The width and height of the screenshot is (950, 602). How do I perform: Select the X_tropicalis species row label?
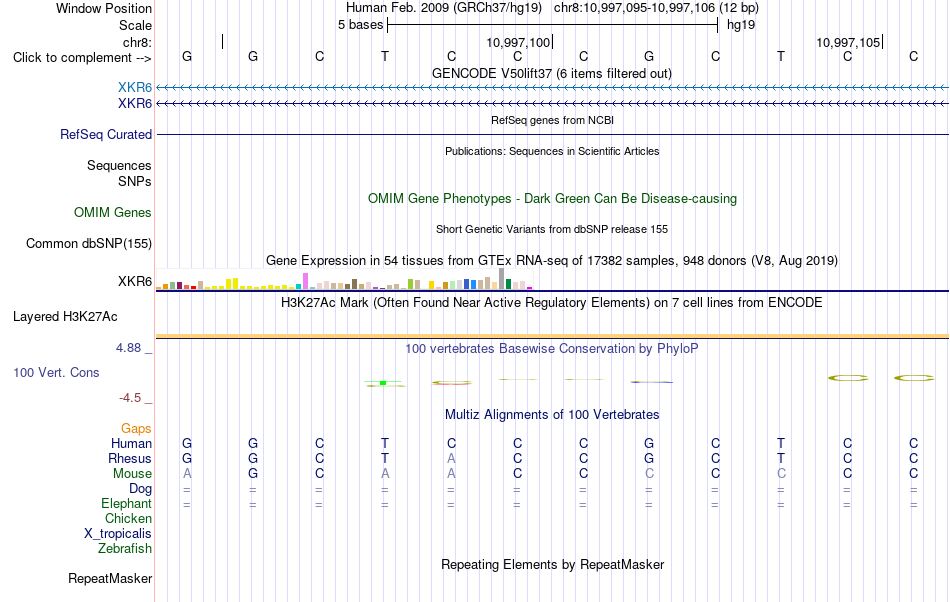click(x=118, y=534)
